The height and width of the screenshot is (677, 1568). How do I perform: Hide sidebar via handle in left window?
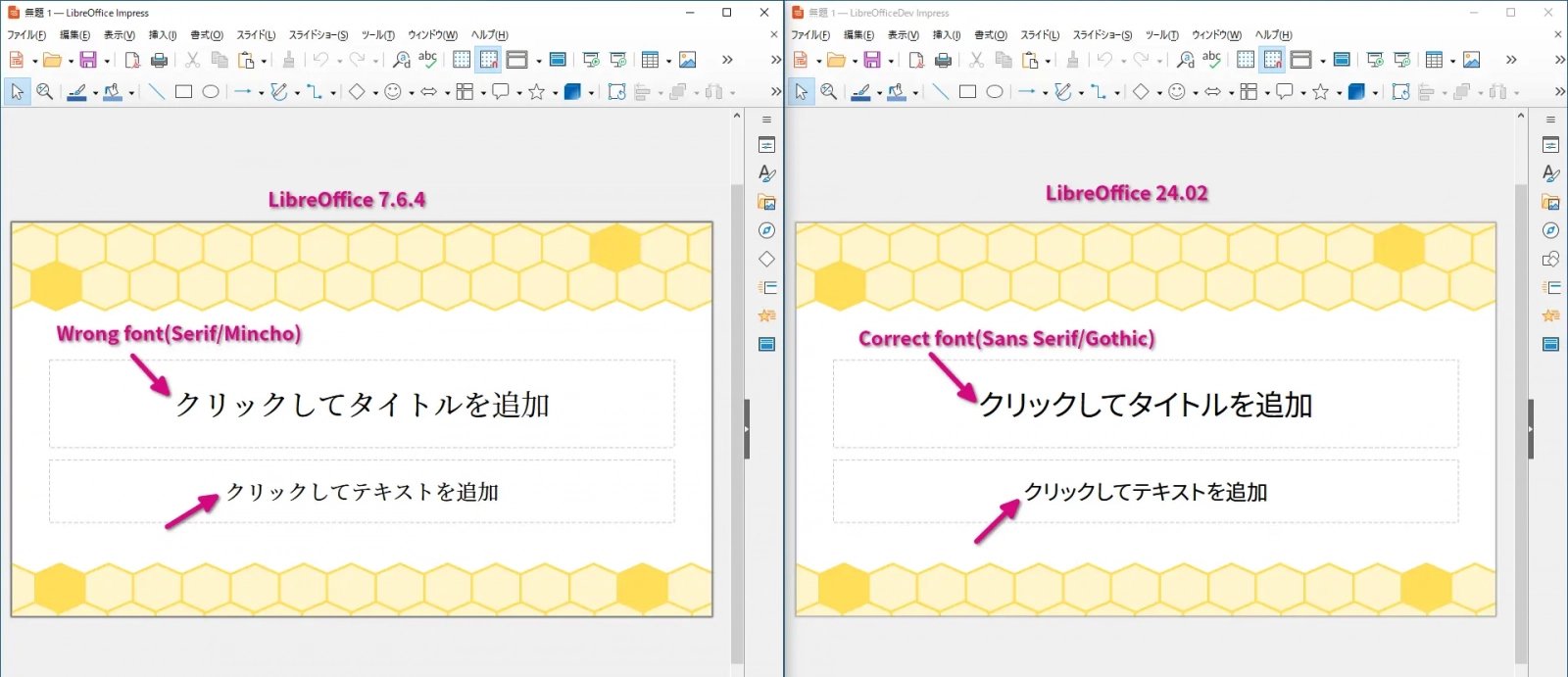point(746,429)
